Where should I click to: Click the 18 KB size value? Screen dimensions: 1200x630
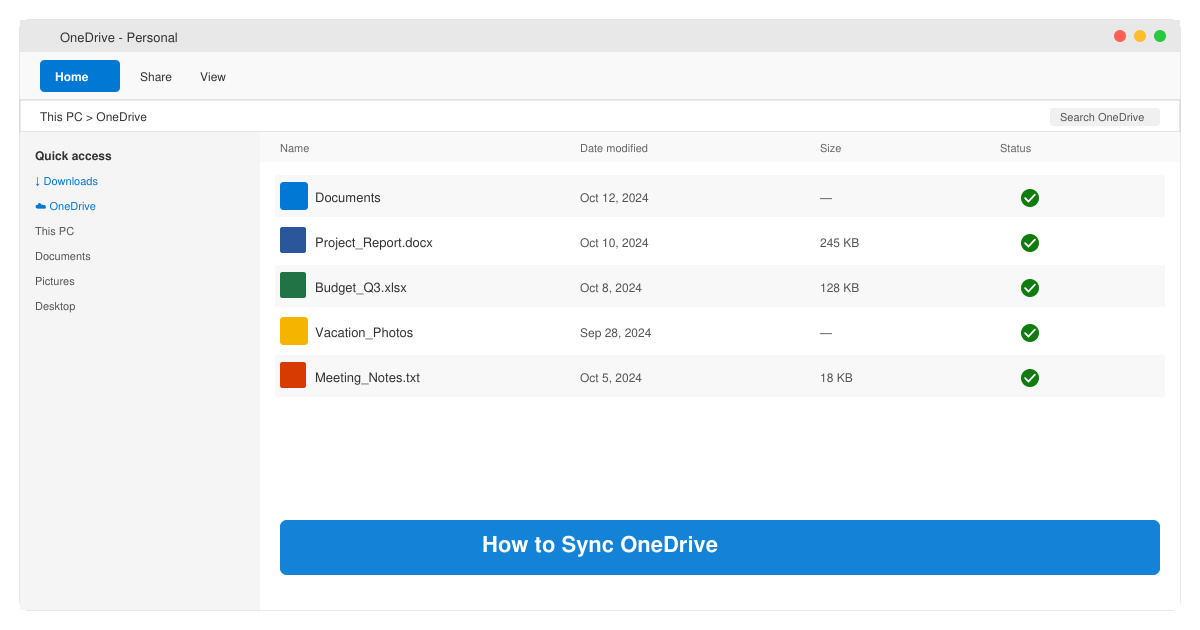pos(836,378)
